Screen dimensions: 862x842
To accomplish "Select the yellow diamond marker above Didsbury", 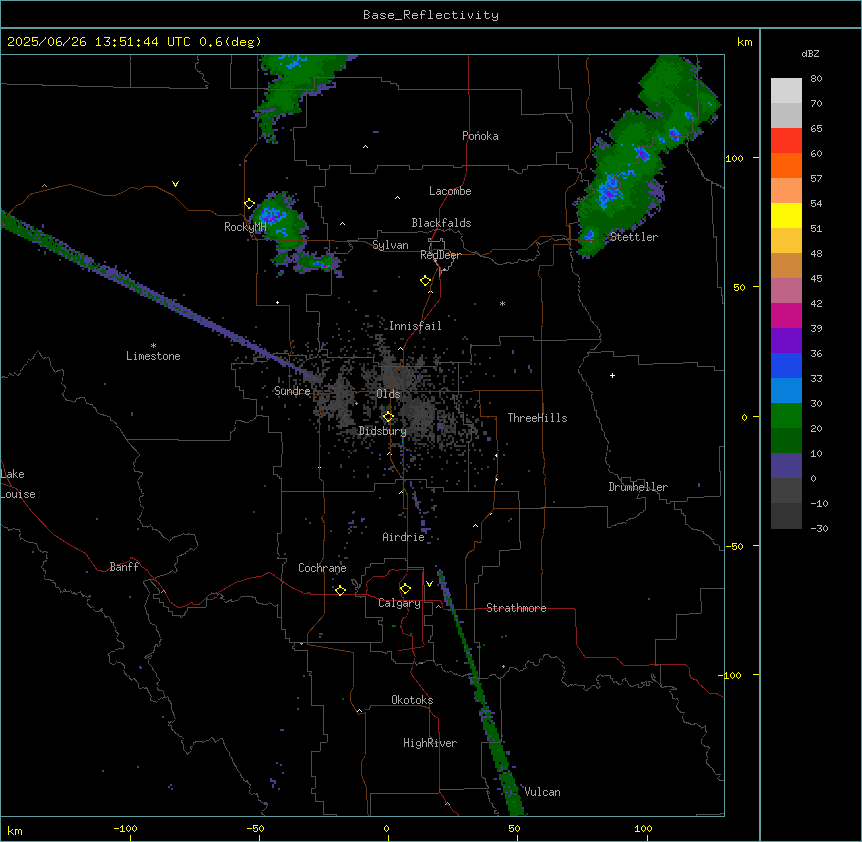I will click(x=388, y=417).
